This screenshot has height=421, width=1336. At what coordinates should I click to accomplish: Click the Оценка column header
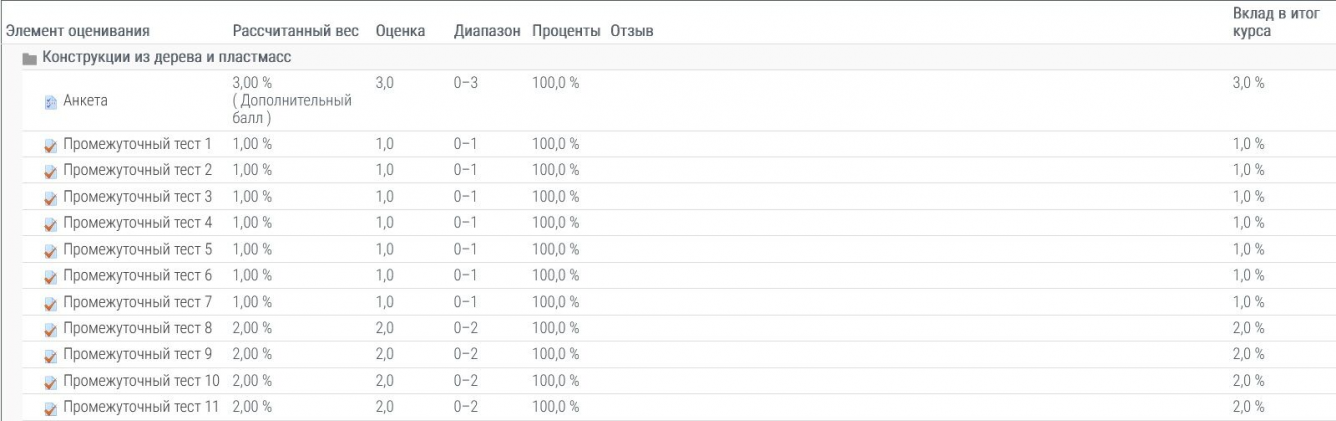(x=401, y=32)
